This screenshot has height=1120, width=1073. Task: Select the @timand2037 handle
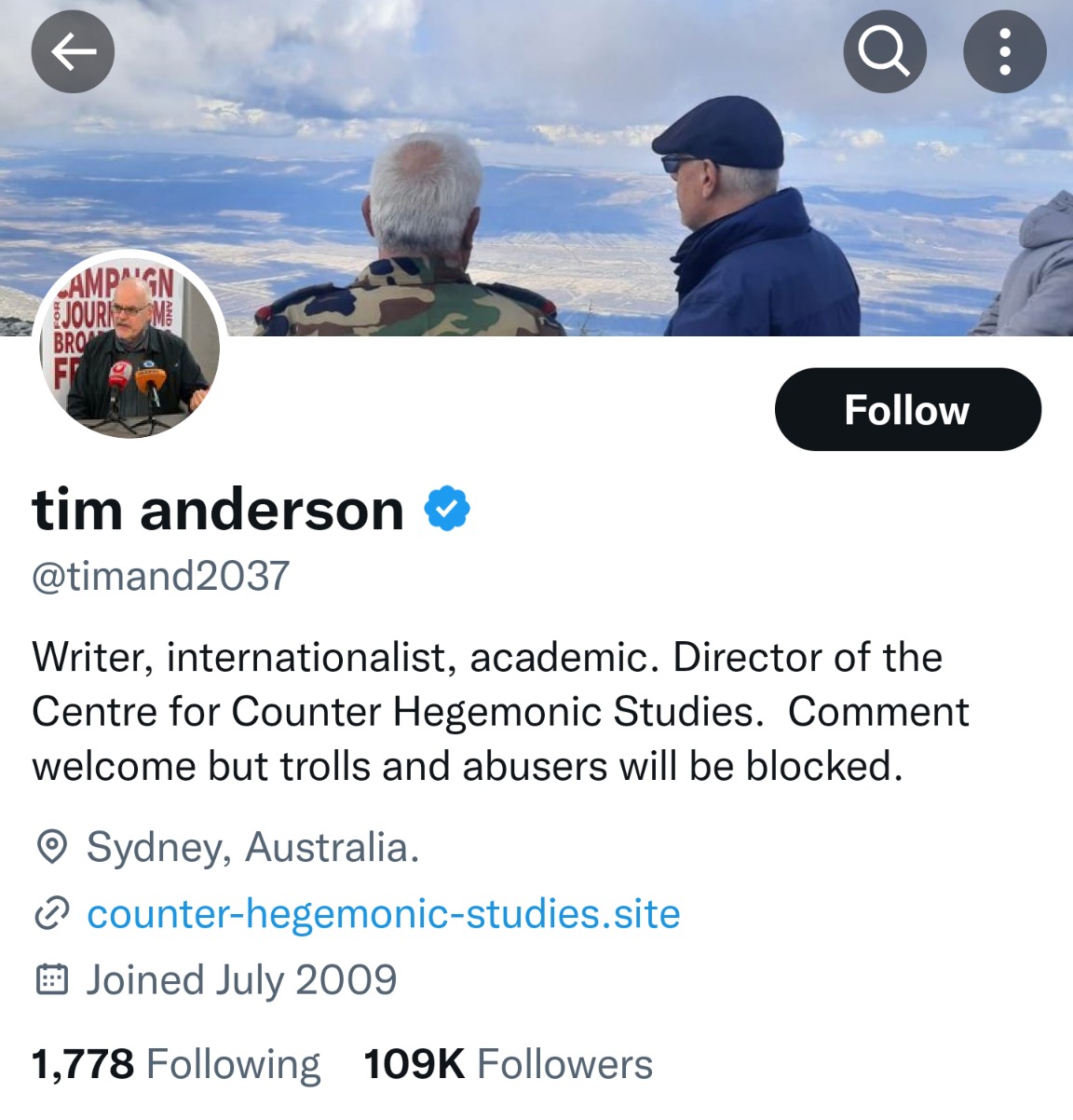click(x=161, y=576)
